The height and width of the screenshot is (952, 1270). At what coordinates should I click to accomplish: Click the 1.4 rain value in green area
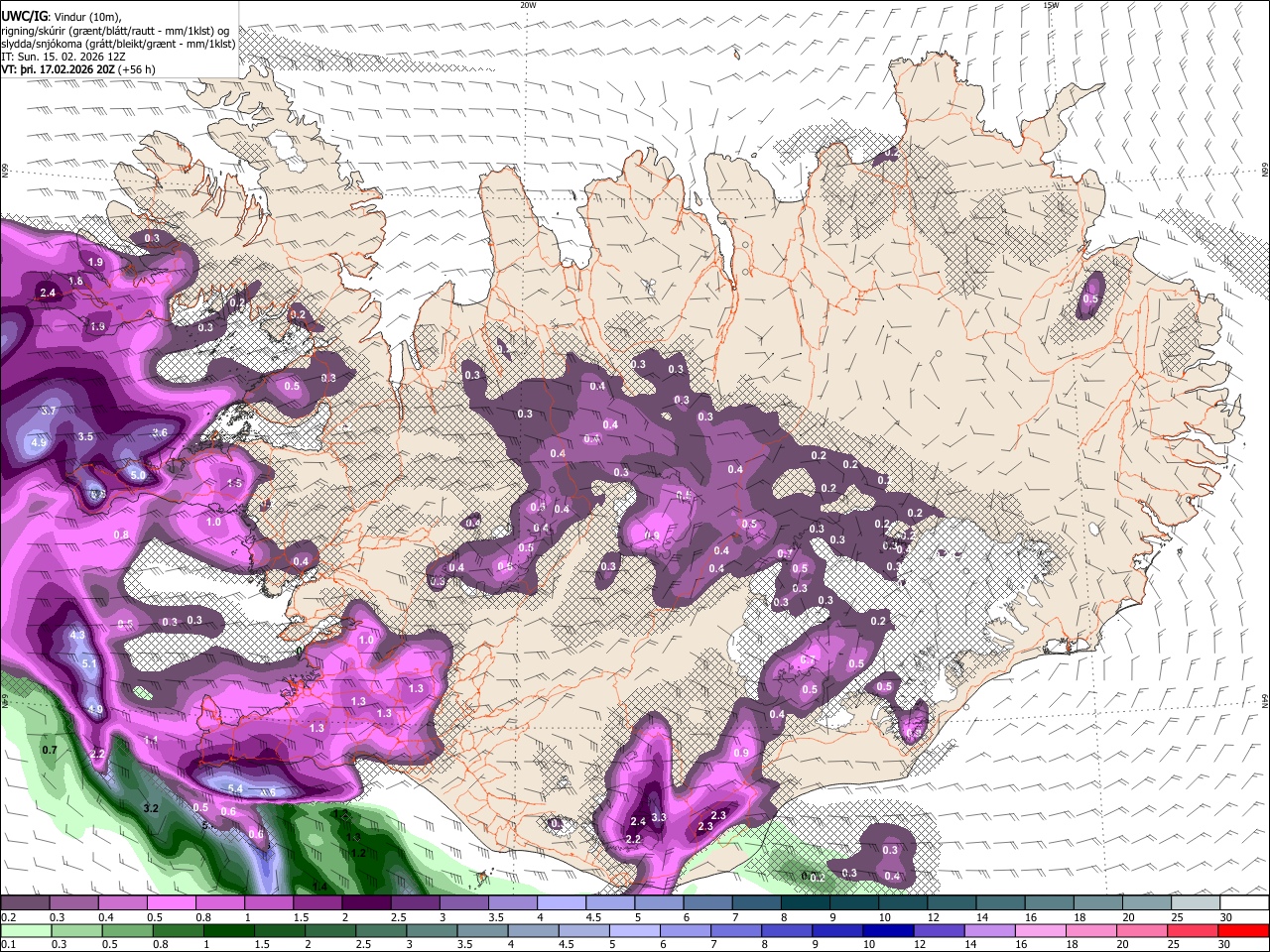(319, 886)
